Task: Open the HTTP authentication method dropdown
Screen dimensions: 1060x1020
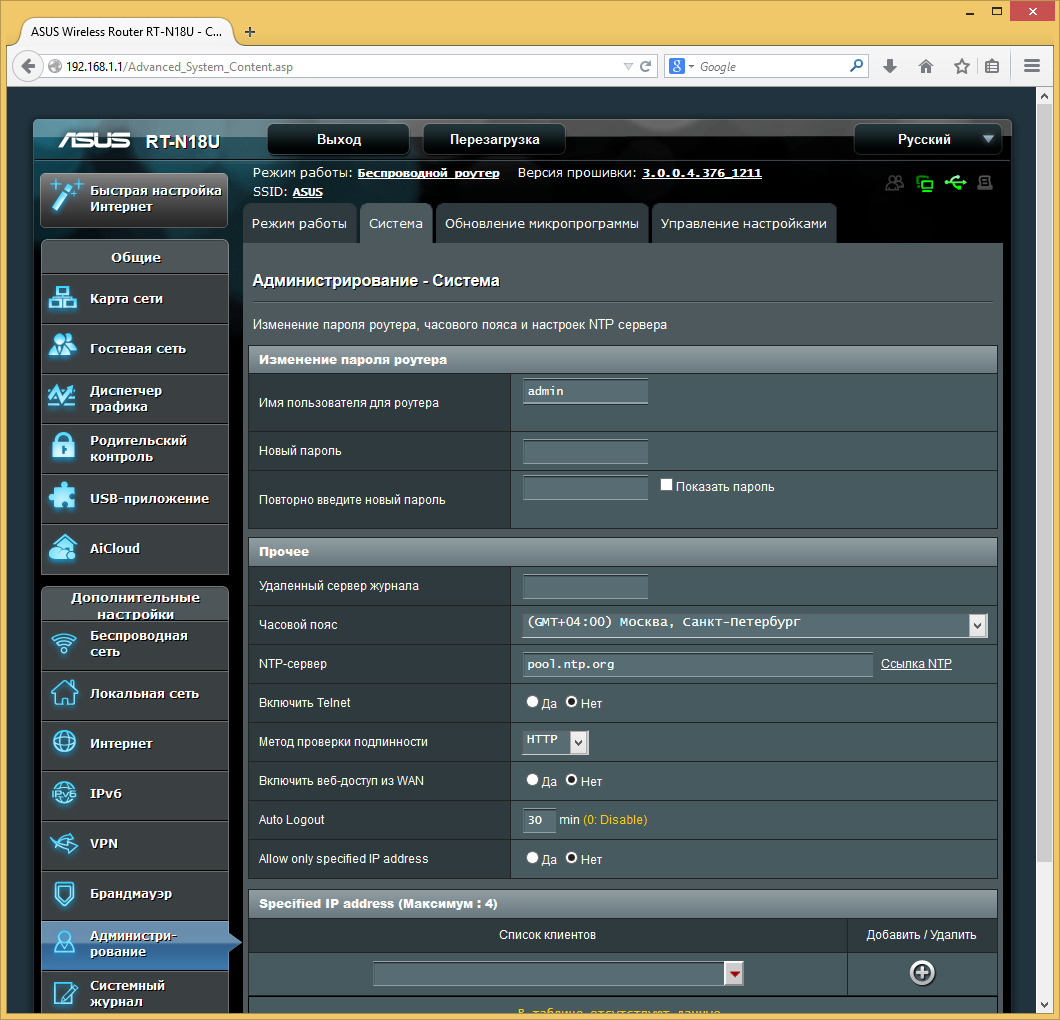Action: click(555, 742)
